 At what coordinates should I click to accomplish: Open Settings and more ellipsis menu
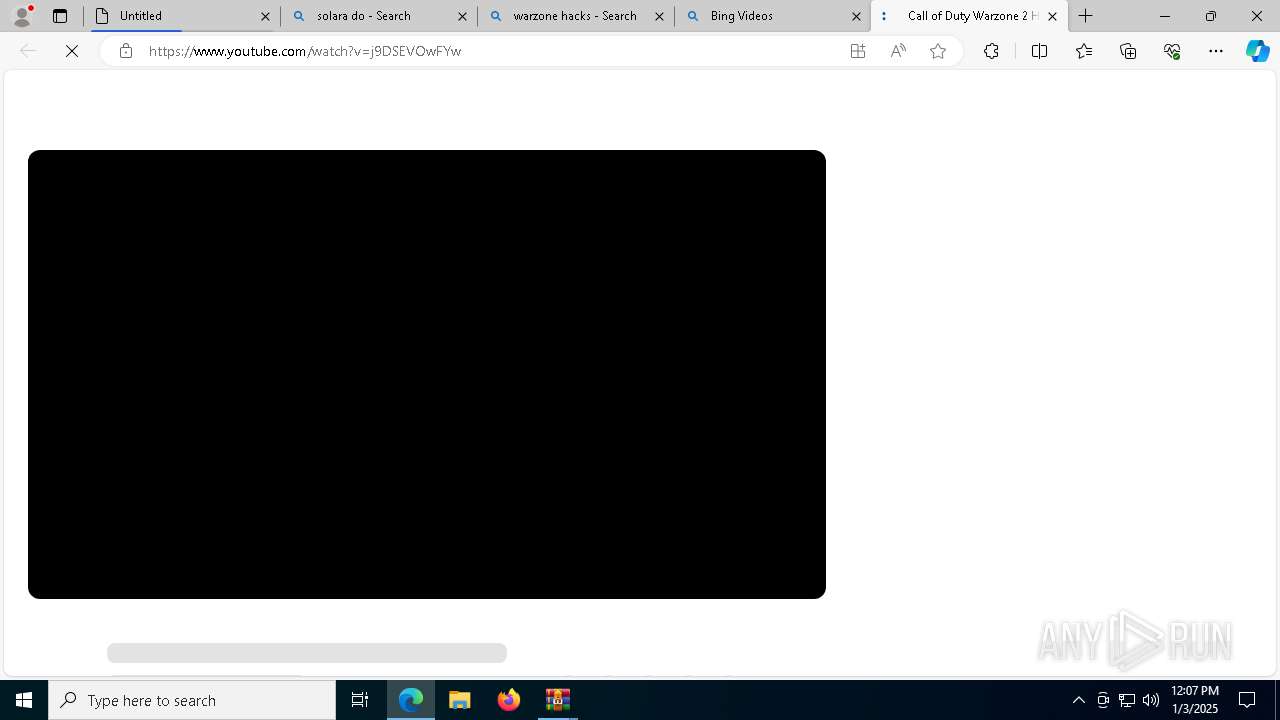tap(1216, 51)
